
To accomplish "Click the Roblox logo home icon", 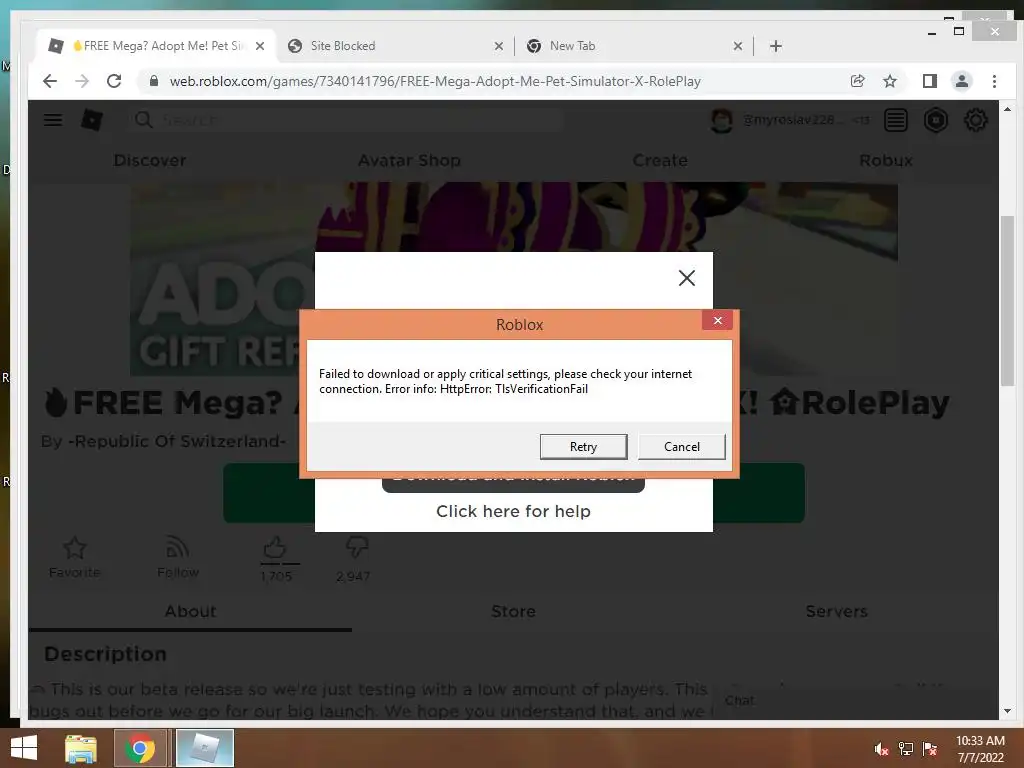I will coord(91,120).
